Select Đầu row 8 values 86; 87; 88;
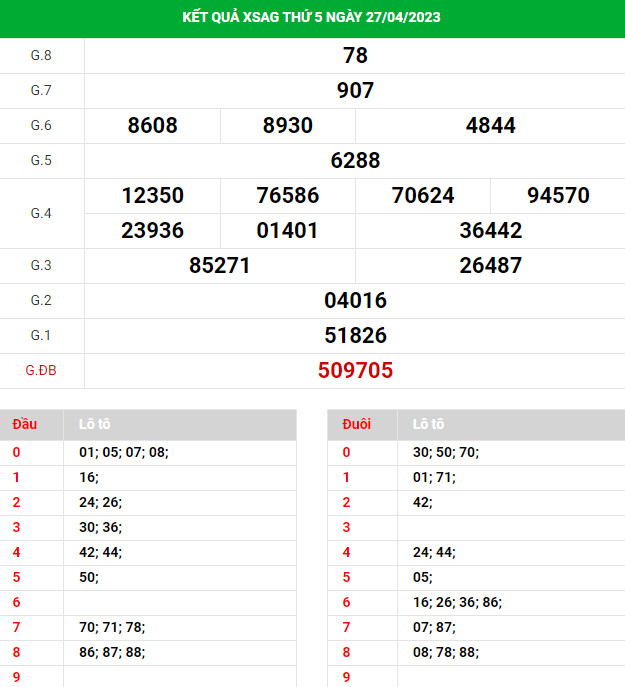Image resolution: width=625 pixels, height=687 pixels. (x=112, y=652)
